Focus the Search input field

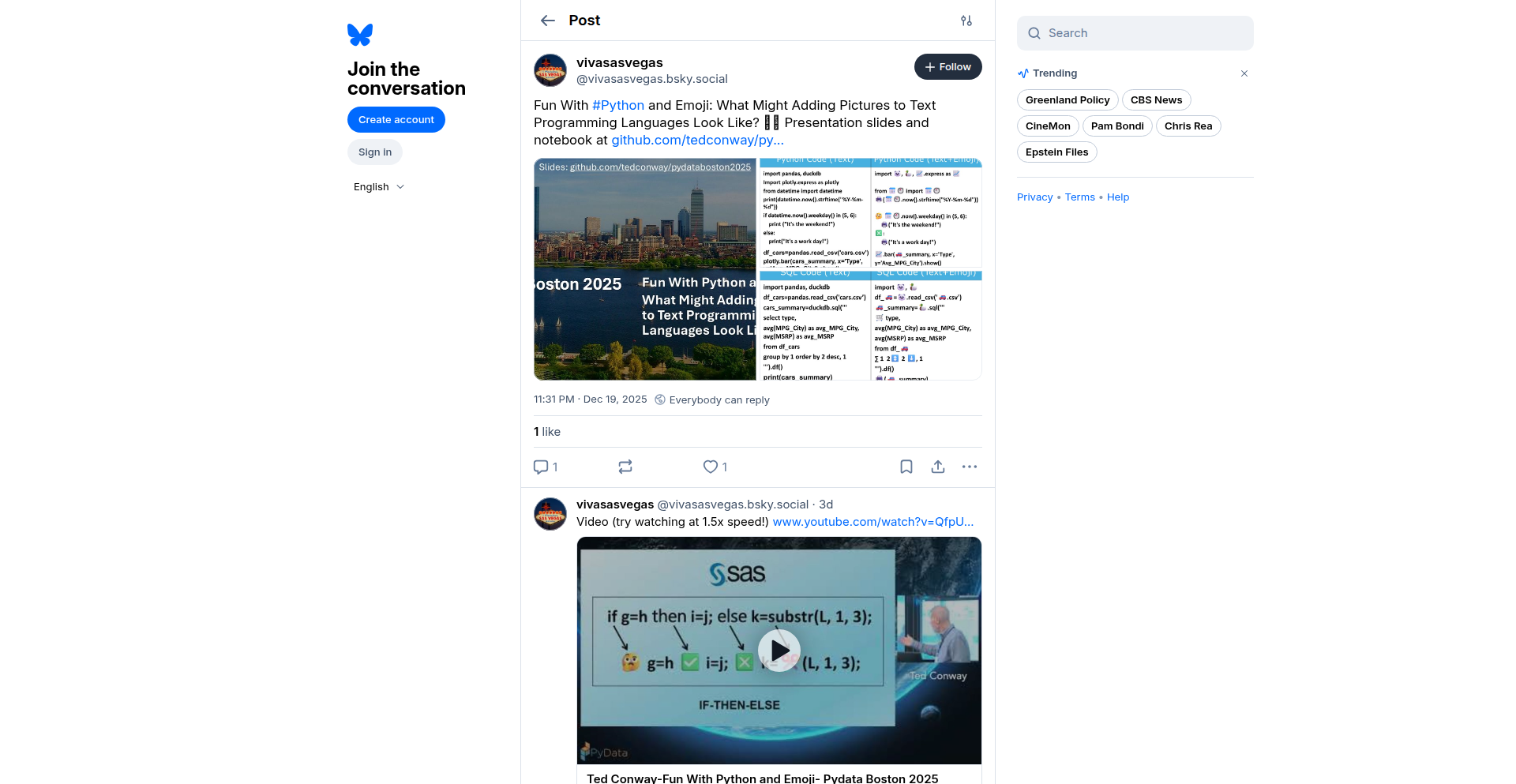click(1135, 33)
